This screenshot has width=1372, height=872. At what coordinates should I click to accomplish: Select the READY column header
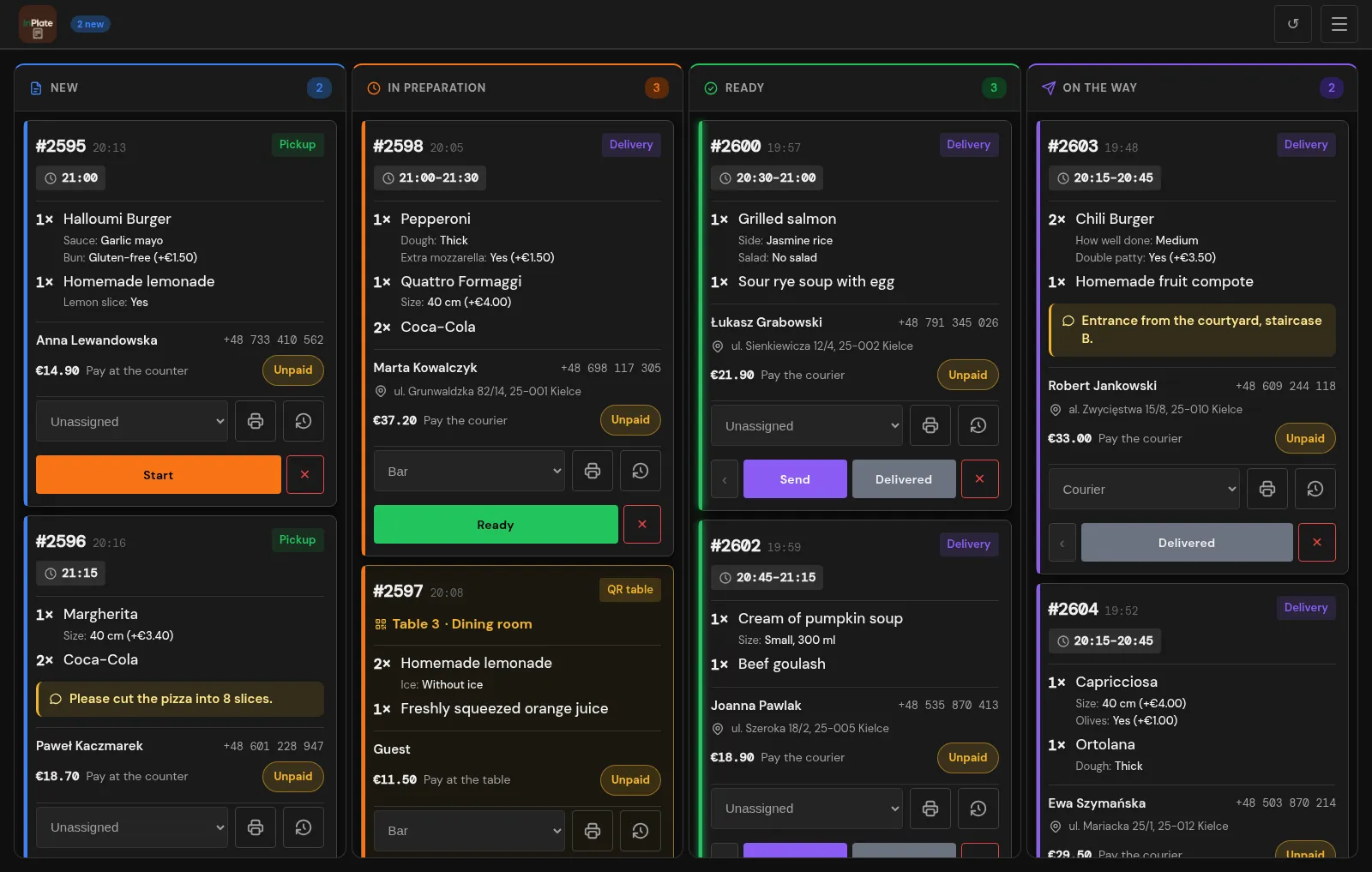855,87
